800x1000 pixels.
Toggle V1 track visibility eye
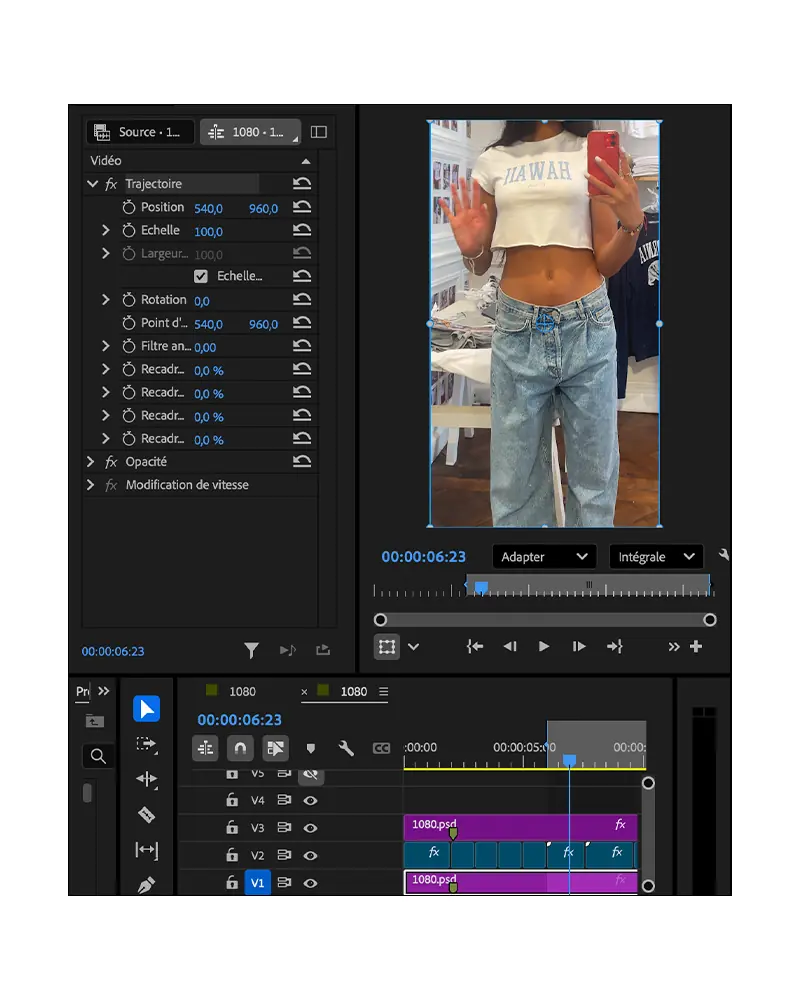(311, 883)
